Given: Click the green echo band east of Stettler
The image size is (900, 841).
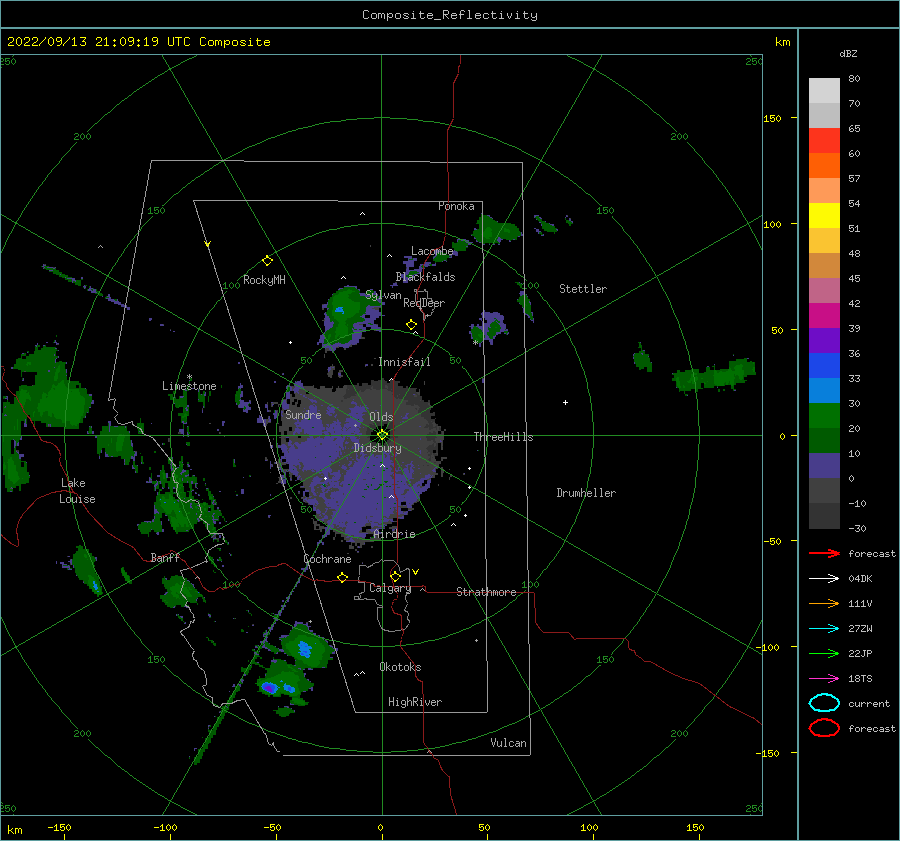Looking at the screenshot, I should 714,375.
